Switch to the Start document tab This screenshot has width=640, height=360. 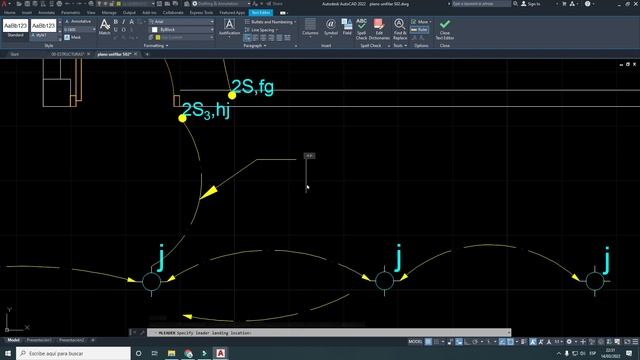click(x=15, y=54)
